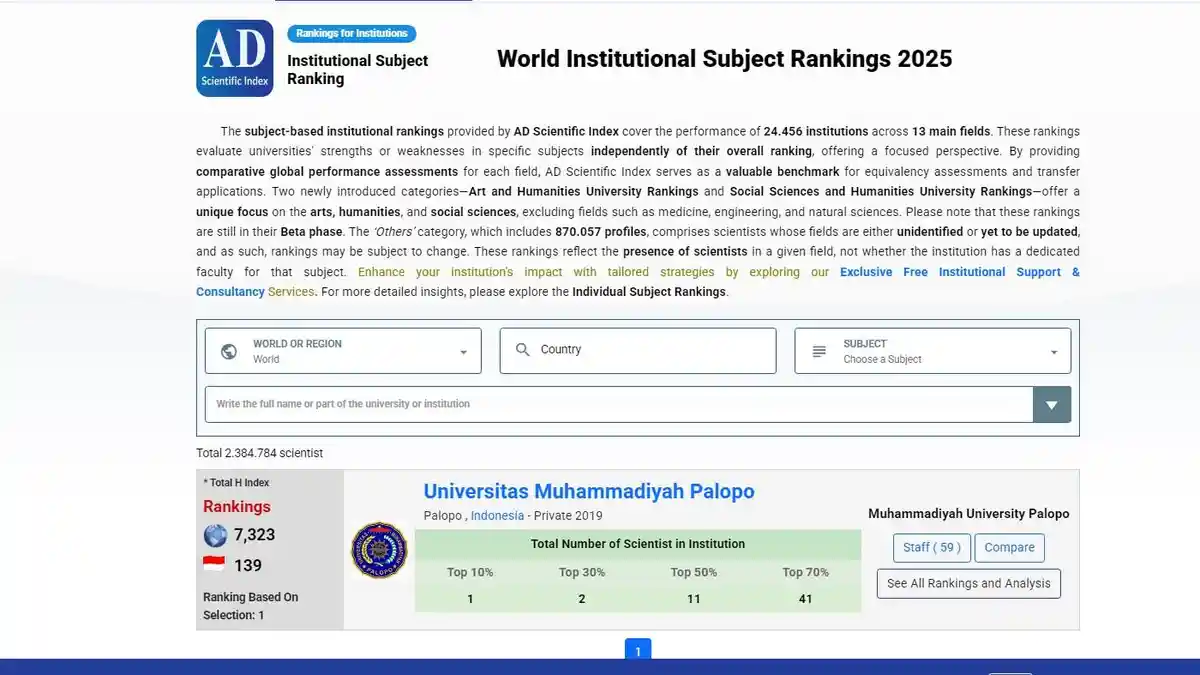Click the Top 50% column header
The width and height of the screenshot is (1200, 675).
click(694, 573)
